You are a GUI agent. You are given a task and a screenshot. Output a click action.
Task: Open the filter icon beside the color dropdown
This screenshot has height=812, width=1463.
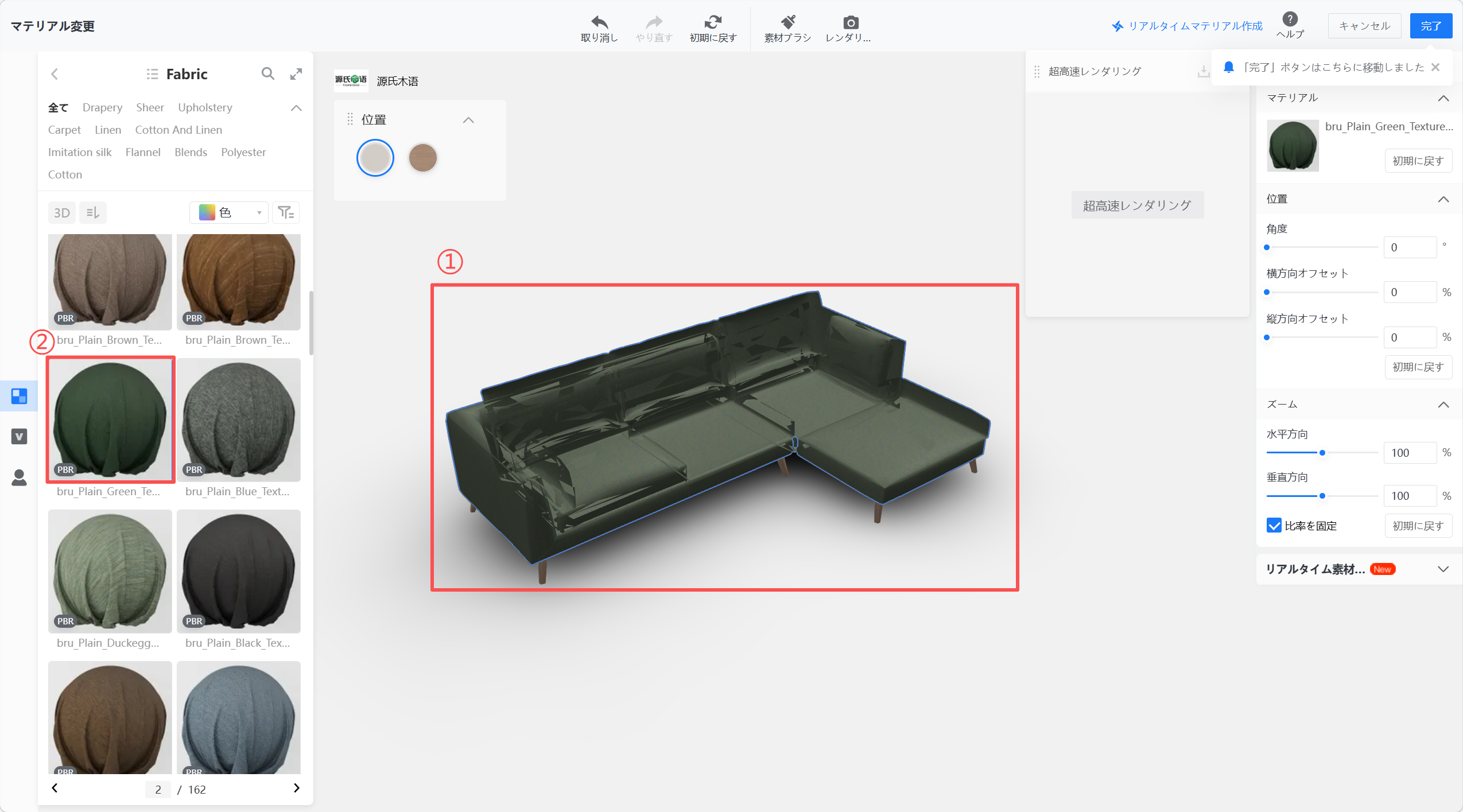[x=286, y=213]
